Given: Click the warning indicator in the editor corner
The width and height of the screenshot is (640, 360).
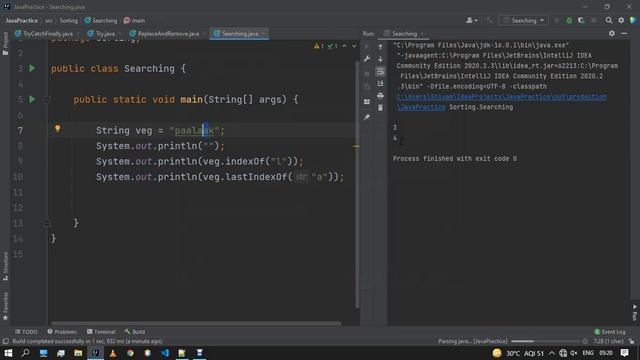Looking at the screenshot, I should [319, 46].
